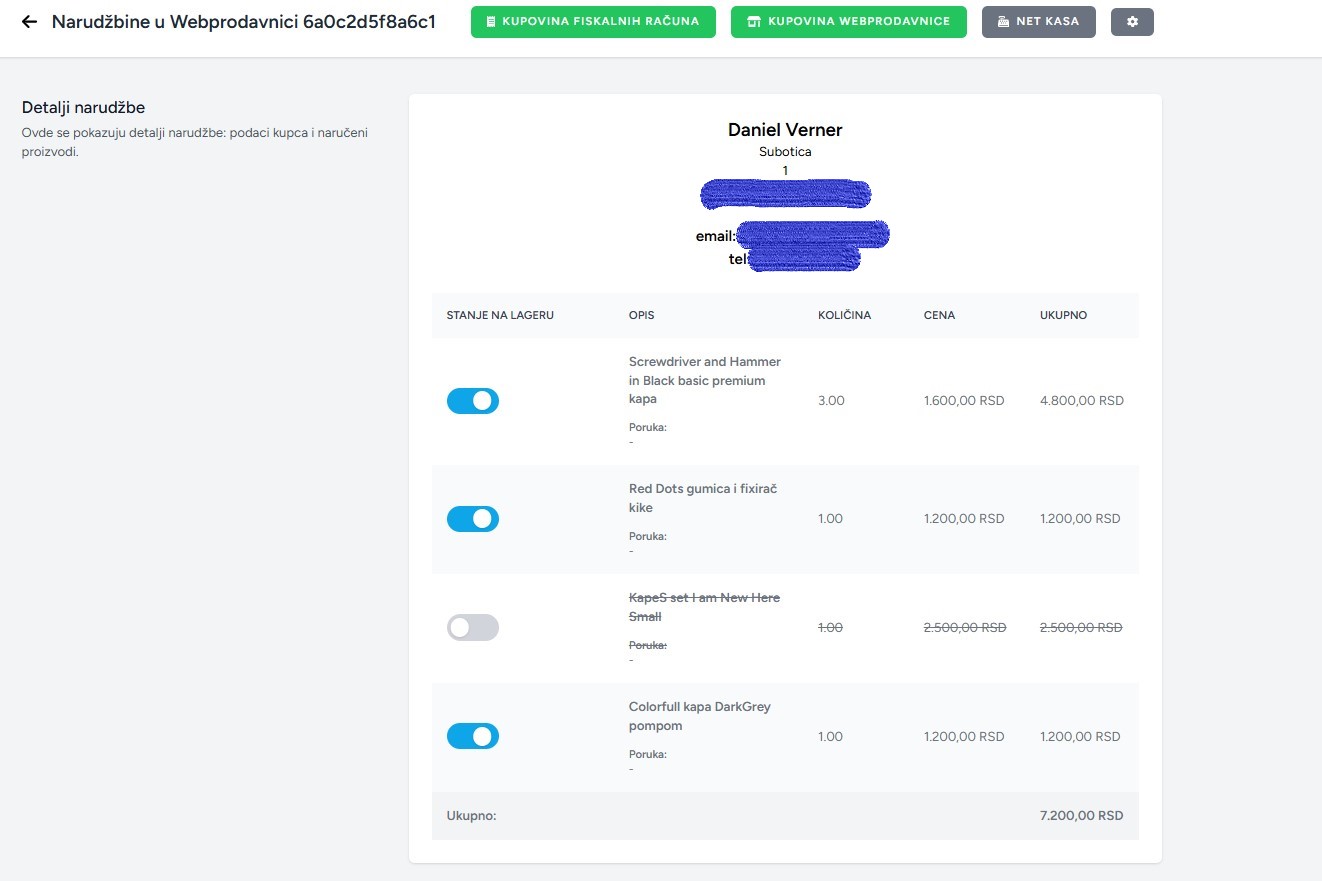Toggle stock for Screwdriver and Hammer kapa
1322x881 pixels.
coord(473,401)
